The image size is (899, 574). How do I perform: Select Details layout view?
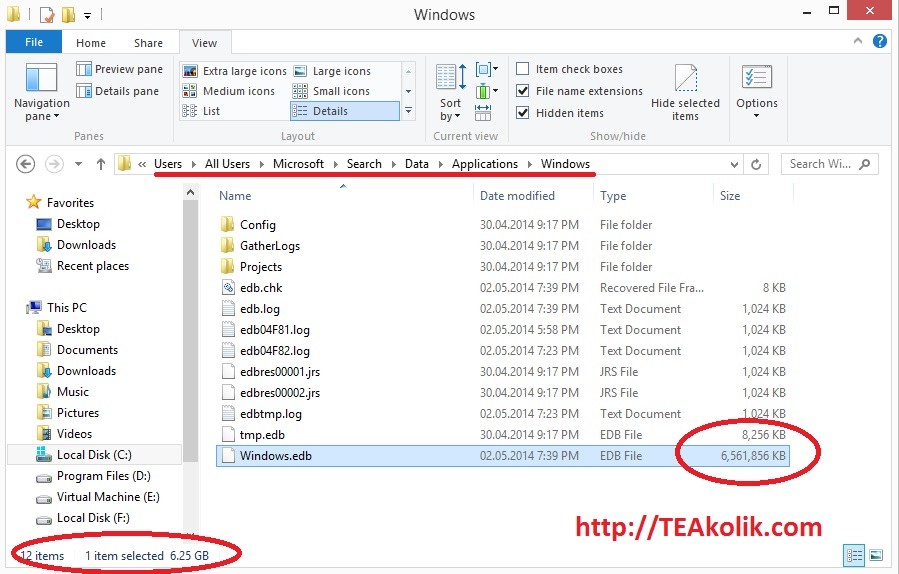tap(345, 111)
